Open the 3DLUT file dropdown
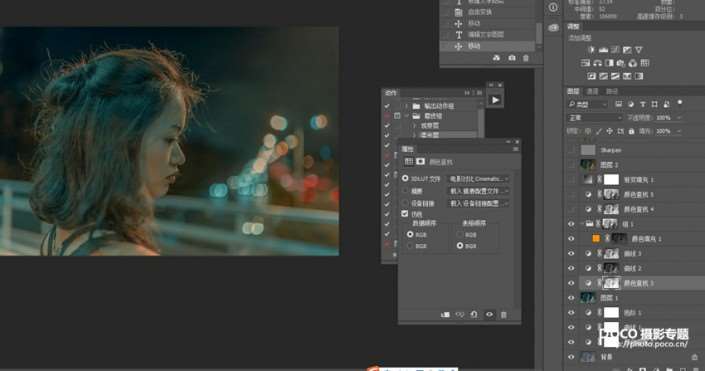The width and height of the screenshot is (705, 371). [478, 179]
